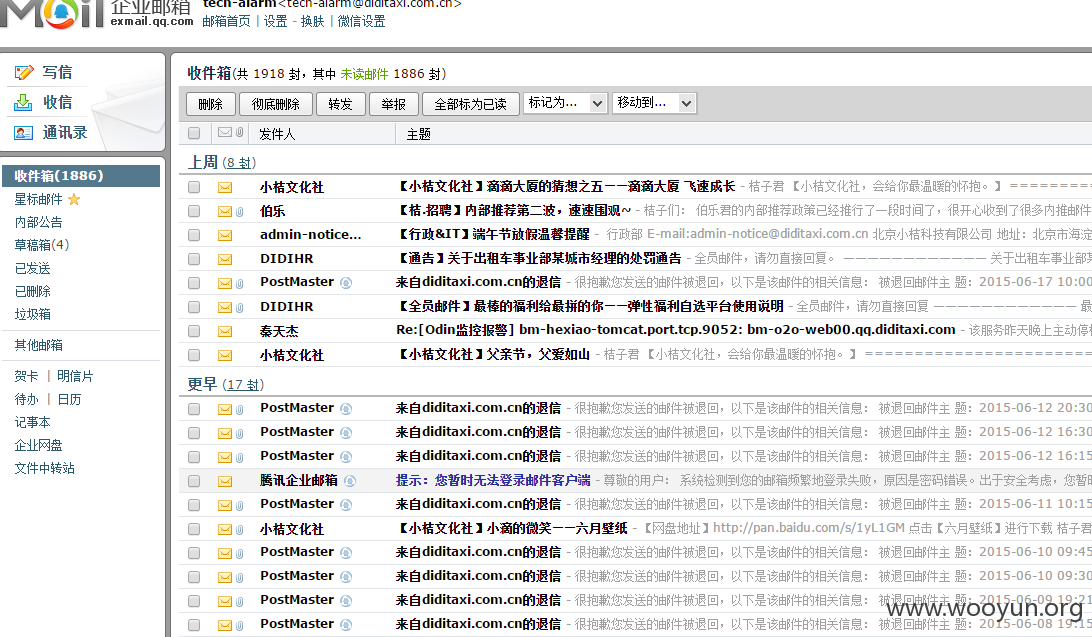
Task: Toggle the select-all checkbox in header
Action: [194, 133]
